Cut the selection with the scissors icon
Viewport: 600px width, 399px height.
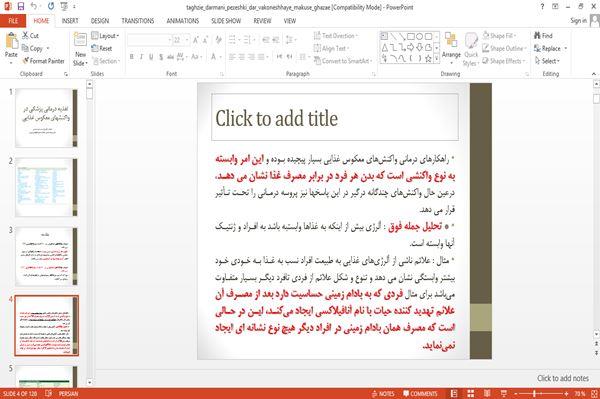point(26,36)
